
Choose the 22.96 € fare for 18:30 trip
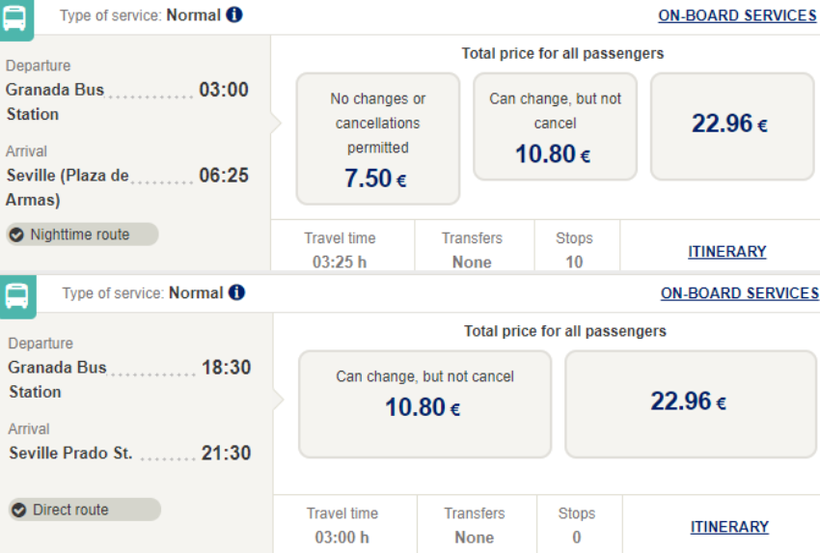(x=690, y=402)
